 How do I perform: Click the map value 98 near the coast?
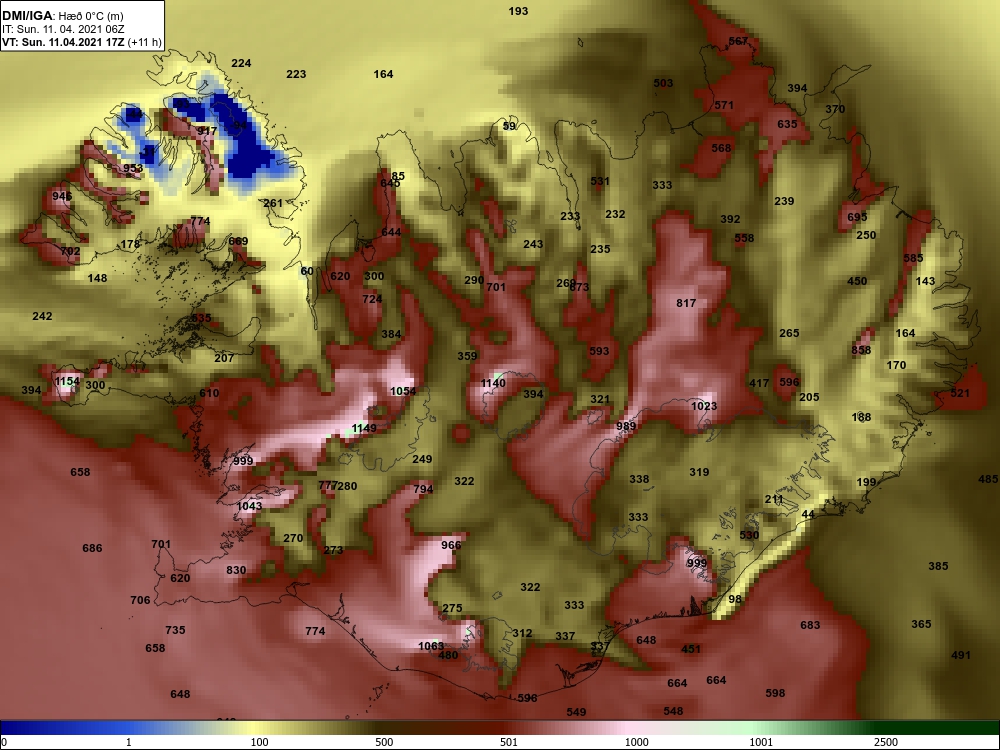pyautogui.click(x=735, y=599)
